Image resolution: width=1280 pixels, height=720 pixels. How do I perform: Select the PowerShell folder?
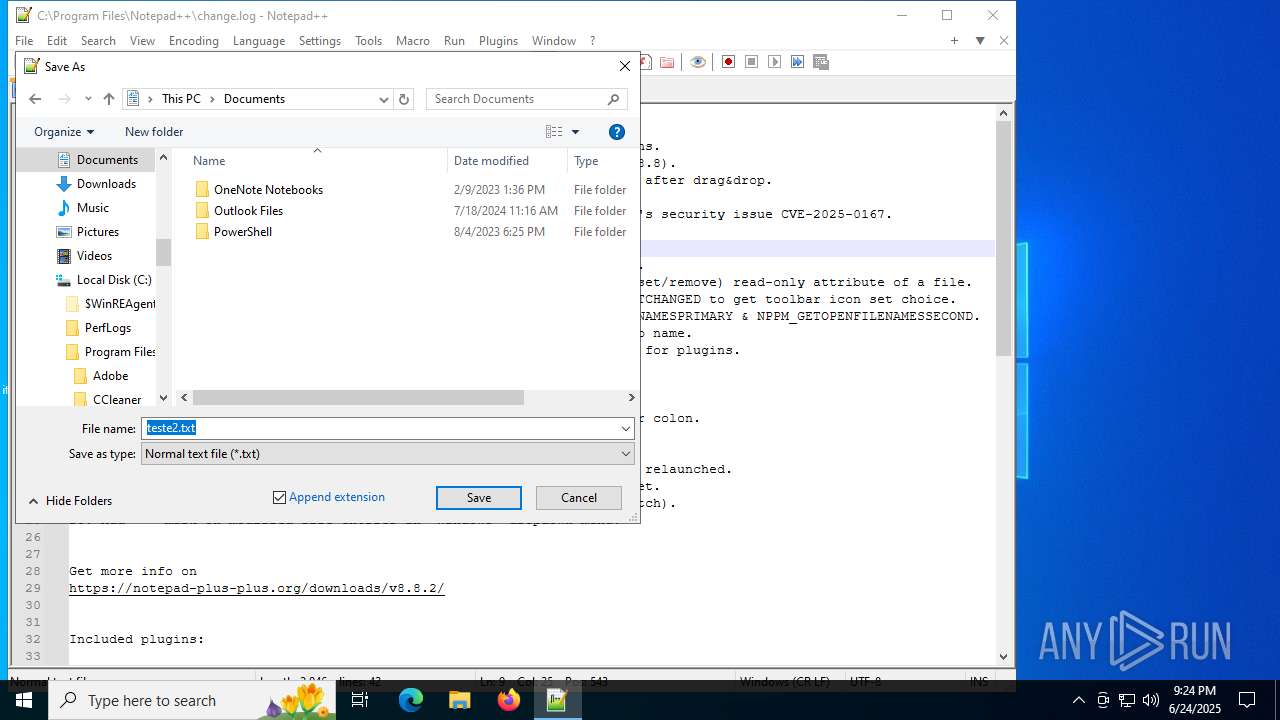(243, 232)
